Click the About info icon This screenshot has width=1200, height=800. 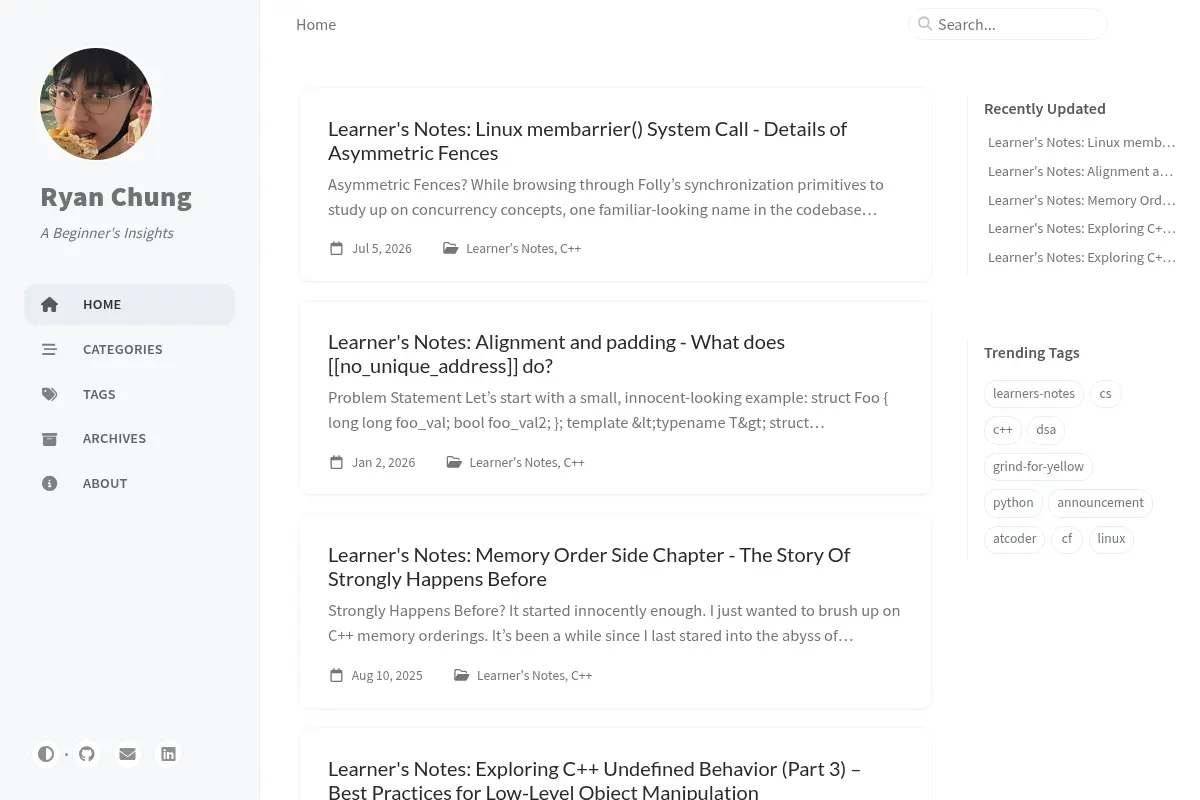coord(49,483)
